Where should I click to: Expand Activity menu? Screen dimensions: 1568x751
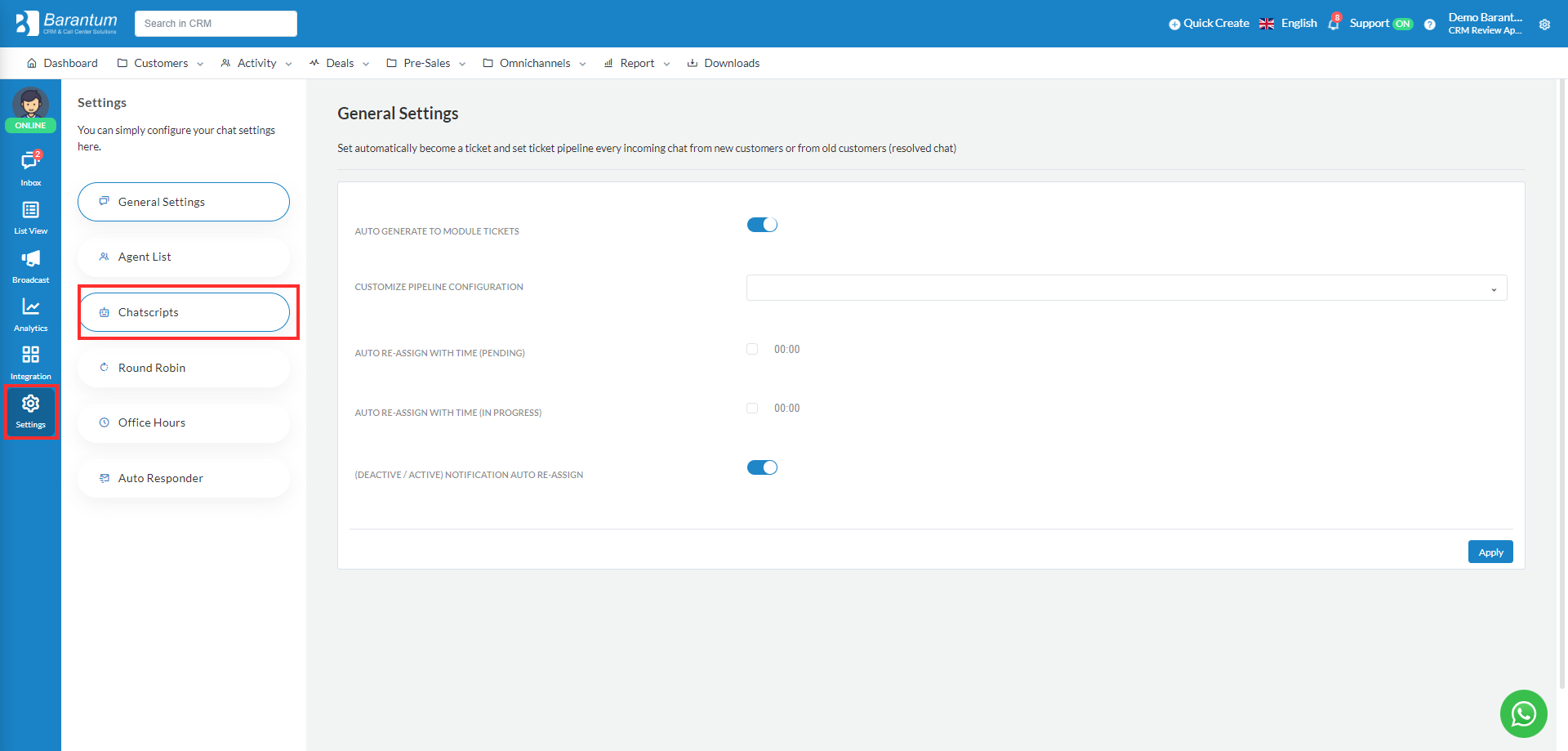(256, 63)
